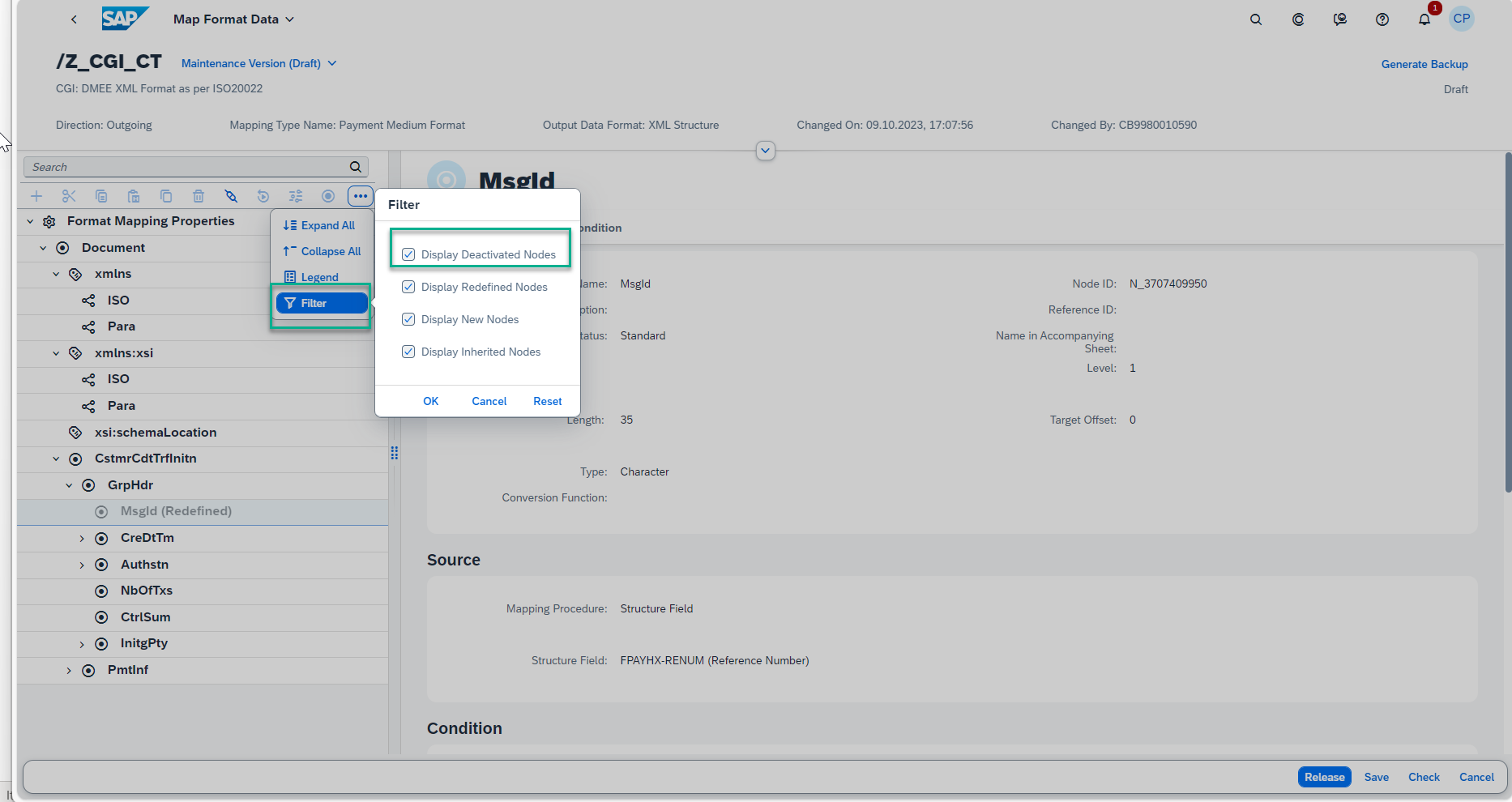
Task: Click Generate Backup link
Action: click(x=1424, y=64)
